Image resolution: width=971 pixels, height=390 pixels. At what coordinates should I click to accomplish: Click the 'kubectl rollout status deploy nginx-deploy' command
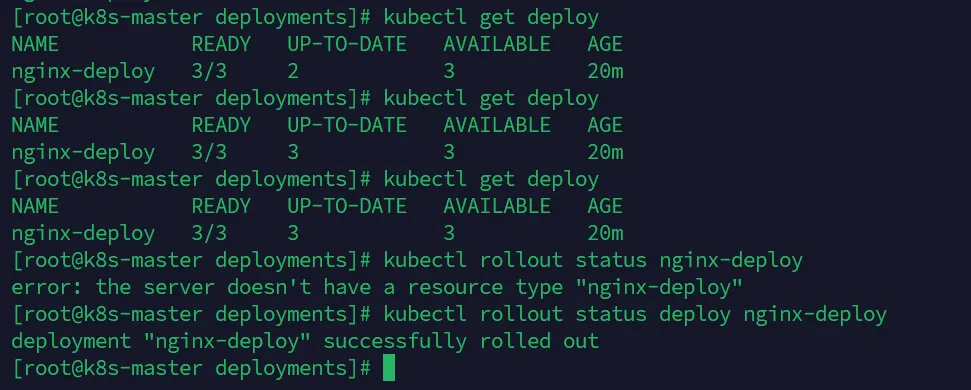pyautogui.click(x=635, y=314)
